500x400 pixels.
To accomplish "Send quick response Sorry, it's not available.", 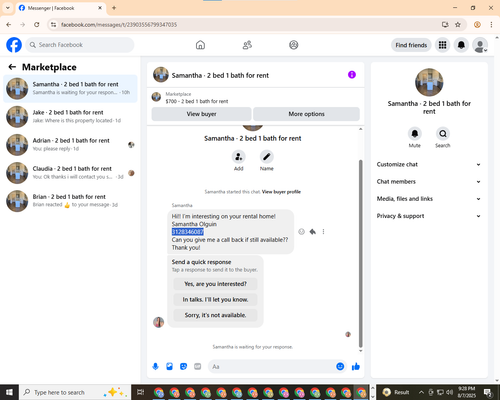I will click(215, 315).
